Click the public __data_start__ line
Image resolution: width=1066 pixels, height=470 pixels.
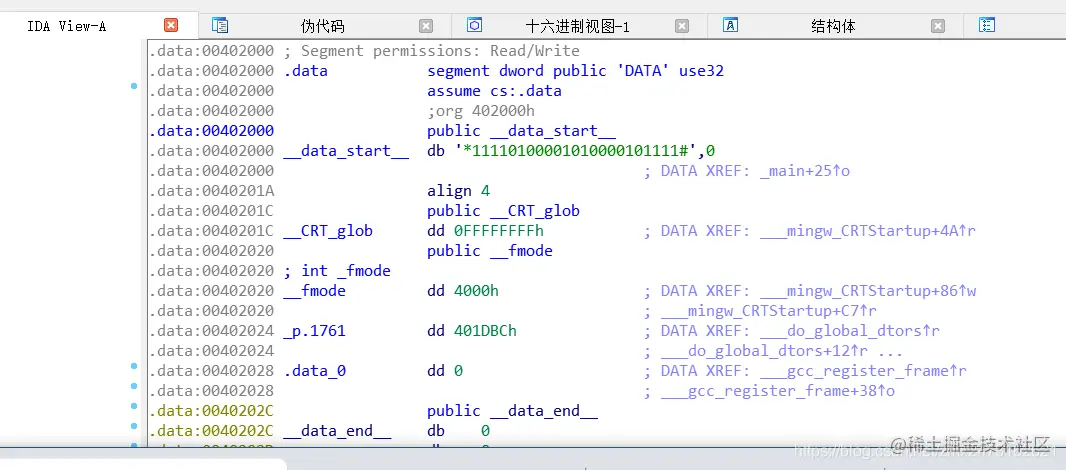tap(521, 131)
